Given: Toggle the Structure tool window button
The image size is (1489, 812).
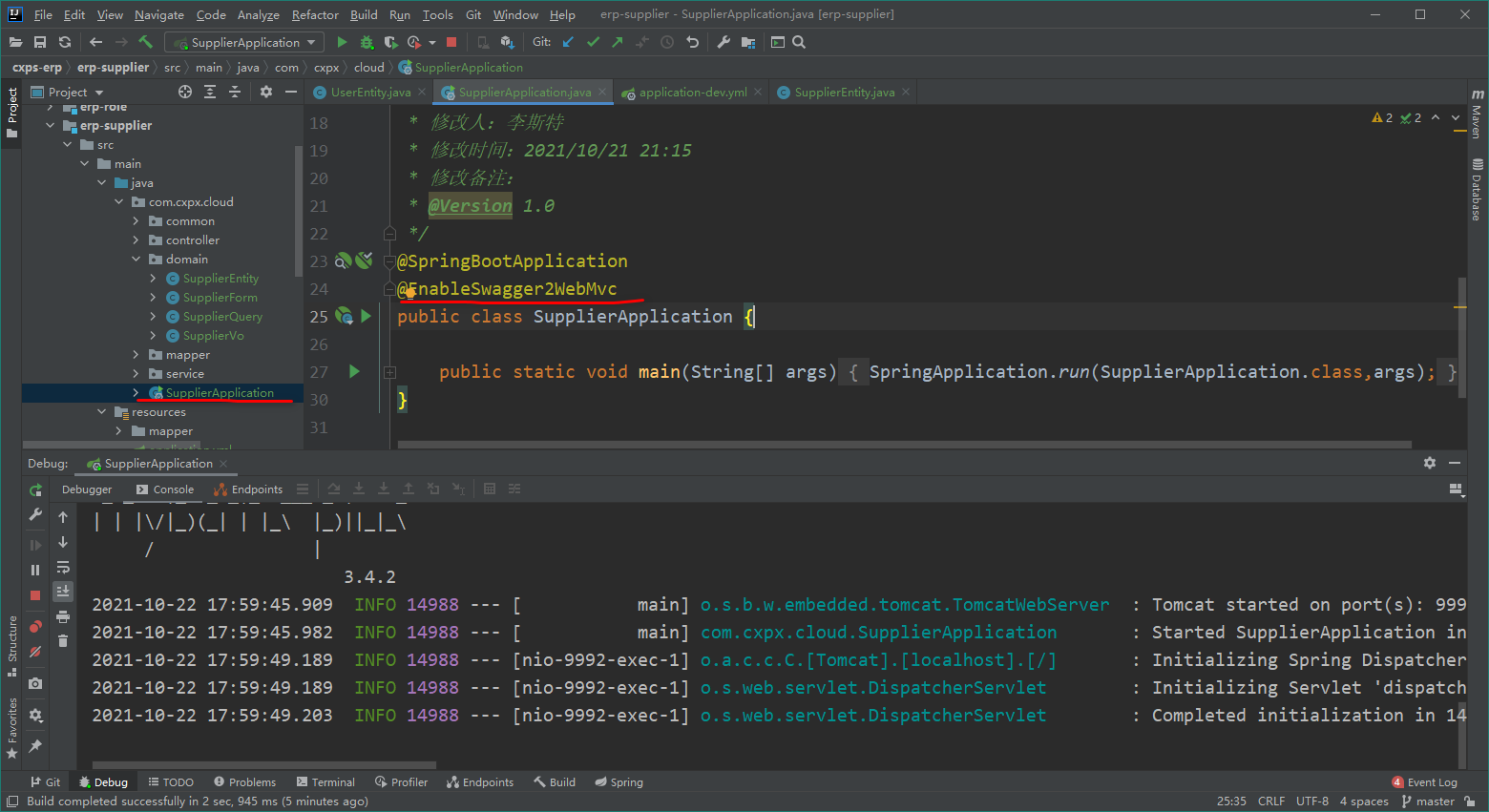Looking at the screenshot, I should click(x=11, y=646).
